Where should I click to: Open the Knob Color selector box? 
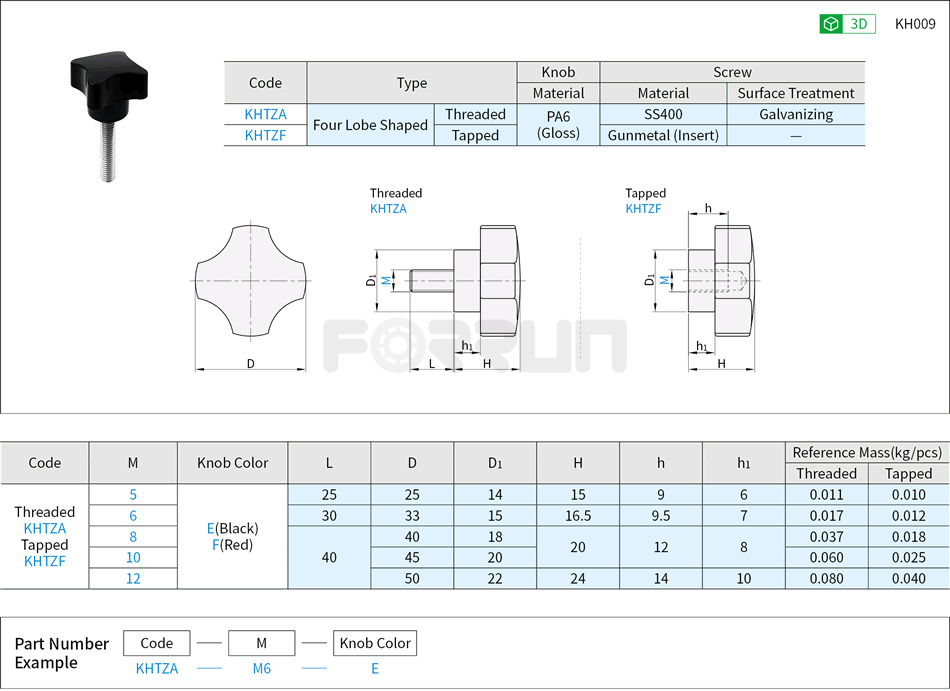[x=375, y=643]
